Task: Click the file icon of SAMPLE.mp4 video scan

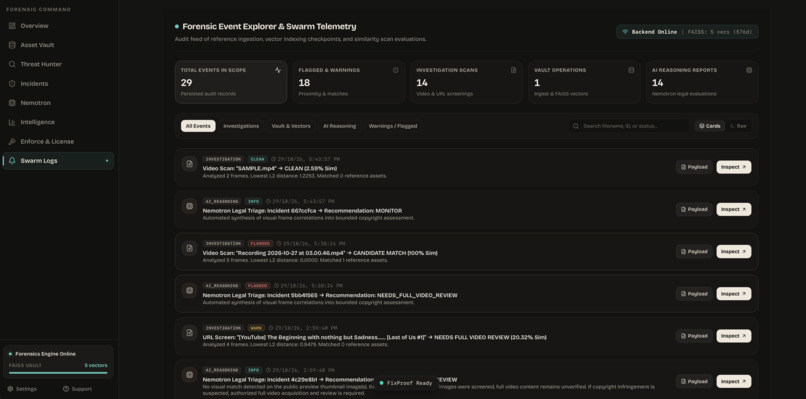Action: tap(190, 164)
